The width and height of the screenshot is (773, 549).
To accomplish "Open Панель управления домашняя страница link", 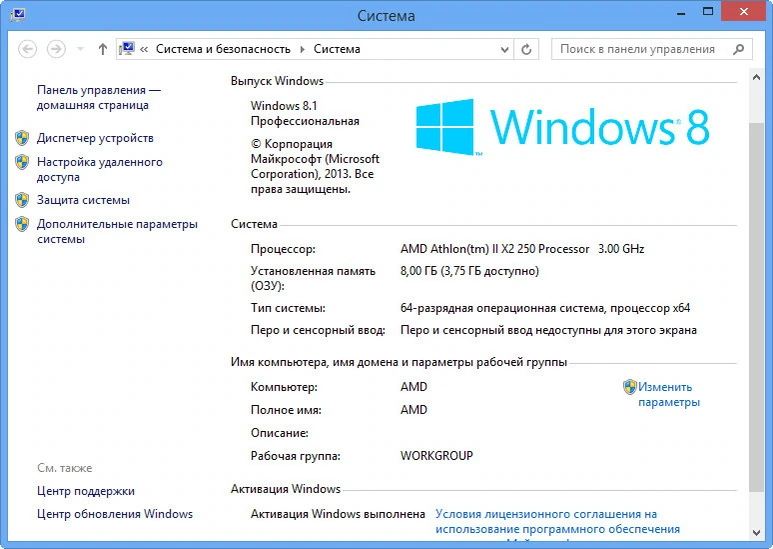I will tap(99, 98).
